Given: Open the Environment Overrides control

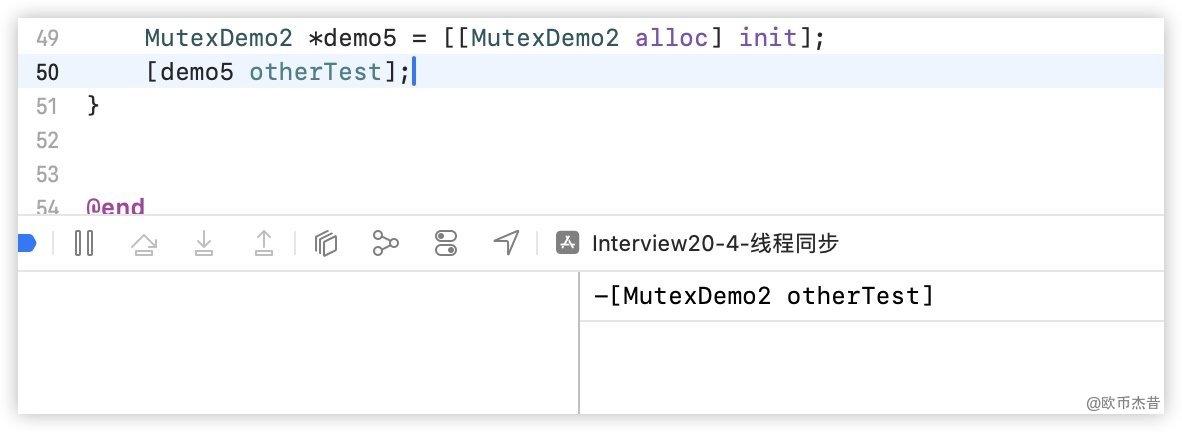Looking at the screenshot, I should pyautogui.click(x=446, y=243).
